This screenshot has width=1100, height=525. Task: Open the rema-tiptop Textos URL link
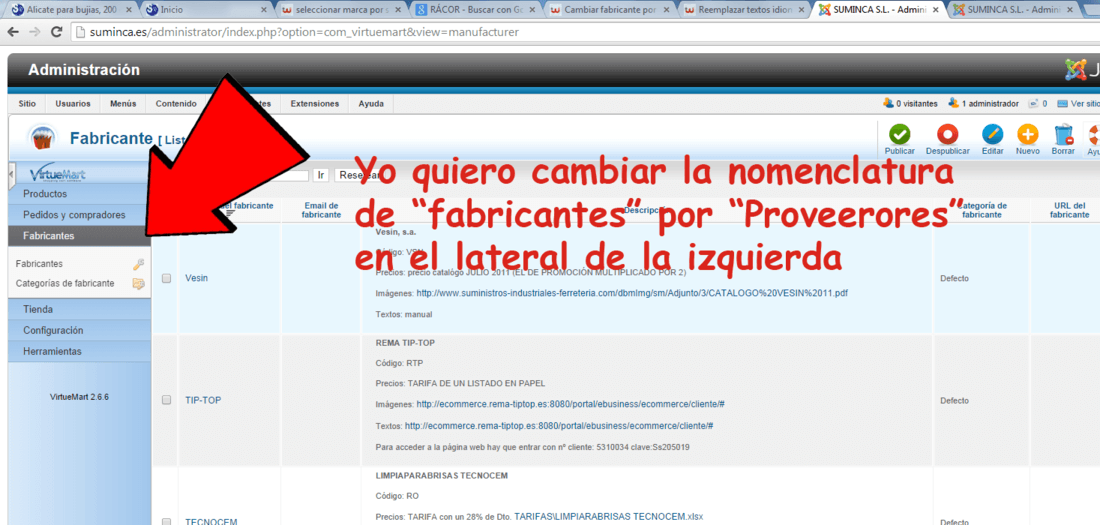(559, 426)
